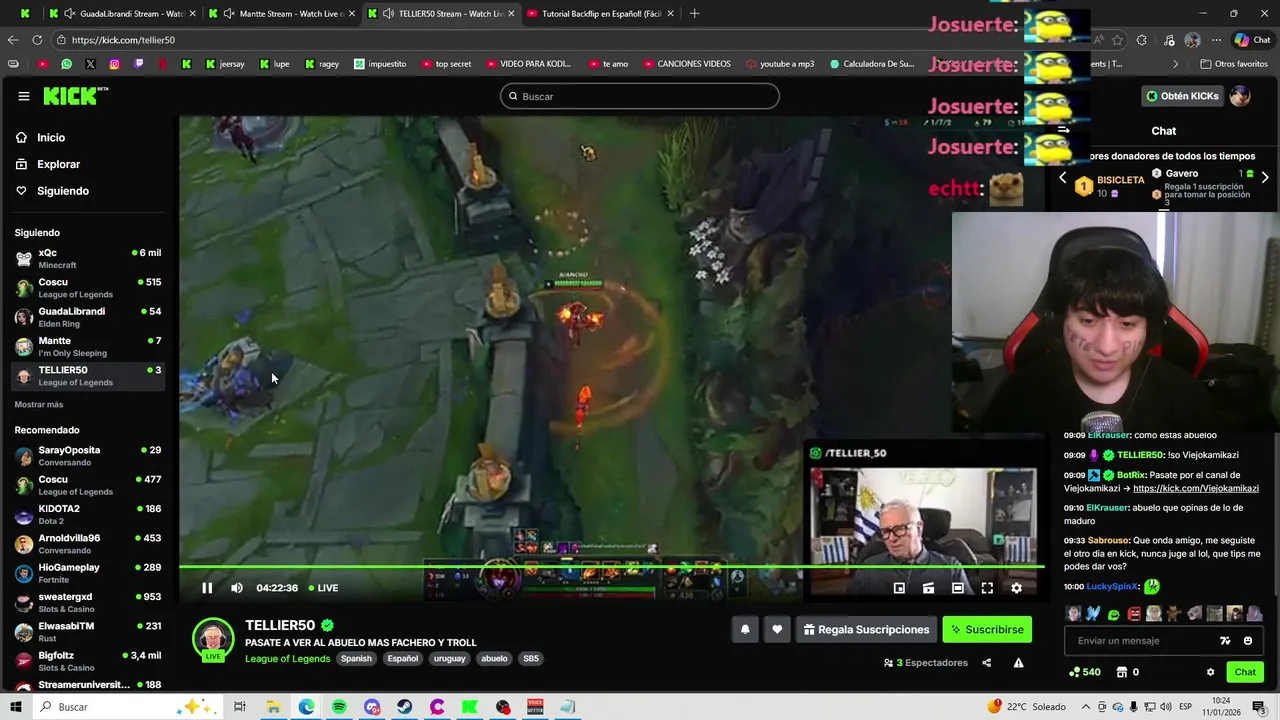The width and height of the screenshot is (1280, 720).
Task: Jump to LIVE indicator in player
Action: tap(323, 588)
